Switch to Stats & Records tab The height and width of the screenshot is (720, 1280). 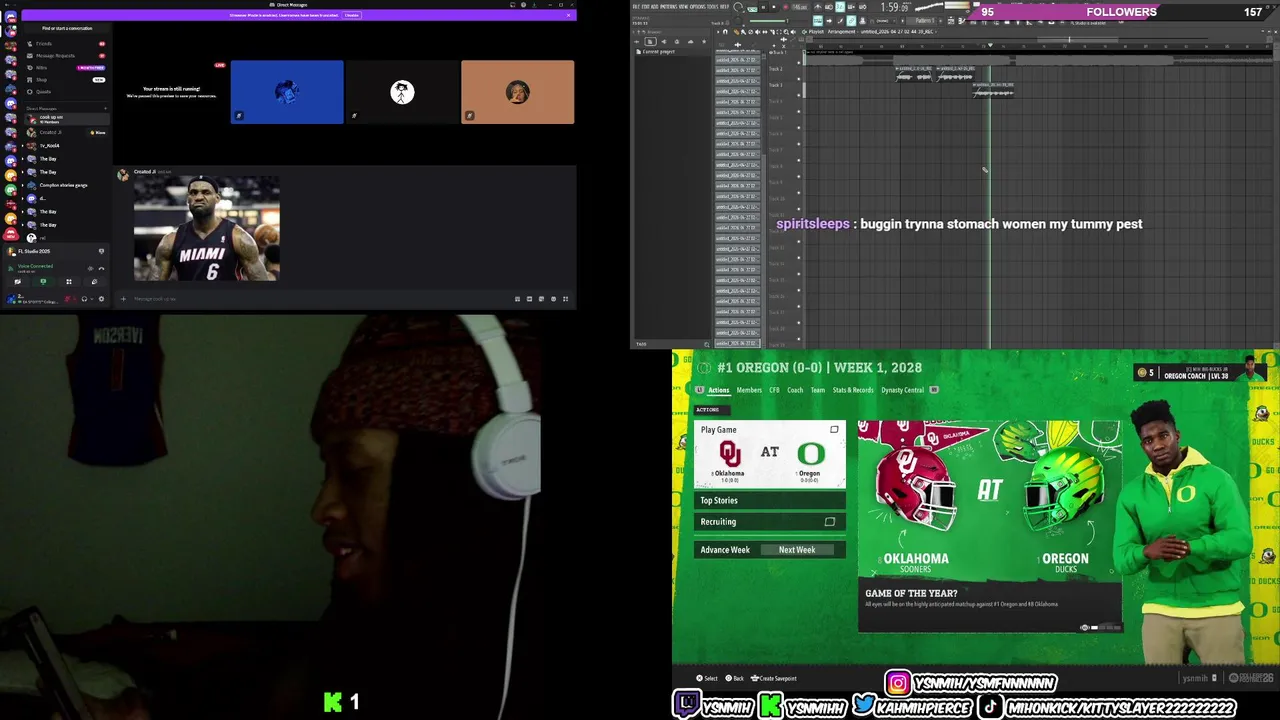853,390
